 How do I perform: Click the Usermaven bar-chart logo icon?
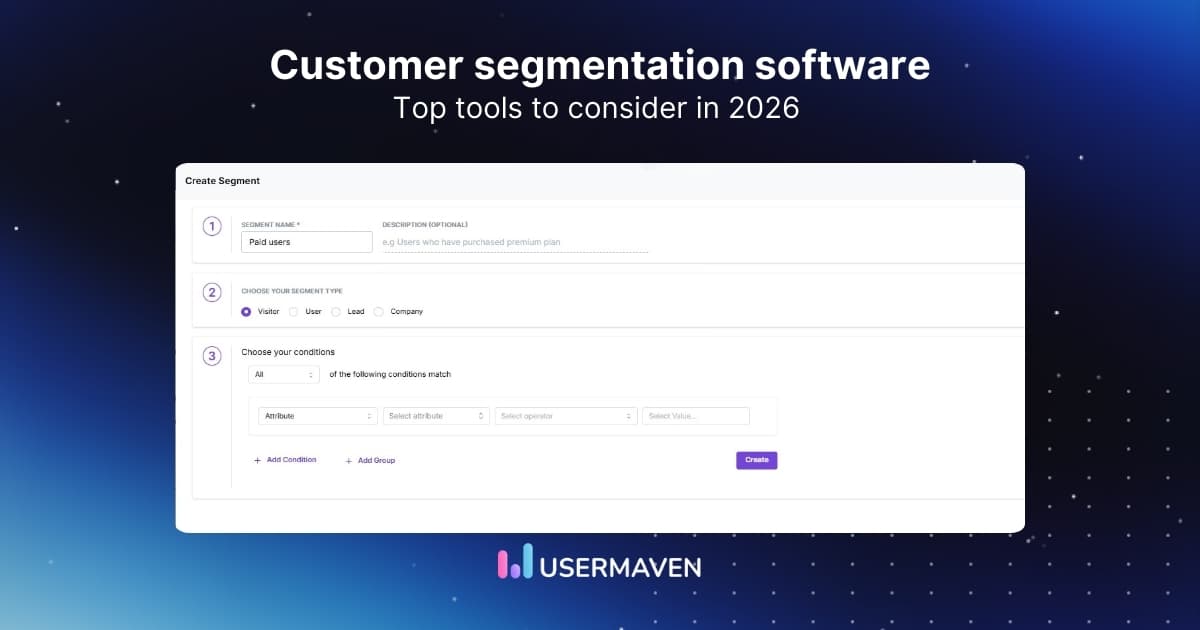click(x=512, y=565)
